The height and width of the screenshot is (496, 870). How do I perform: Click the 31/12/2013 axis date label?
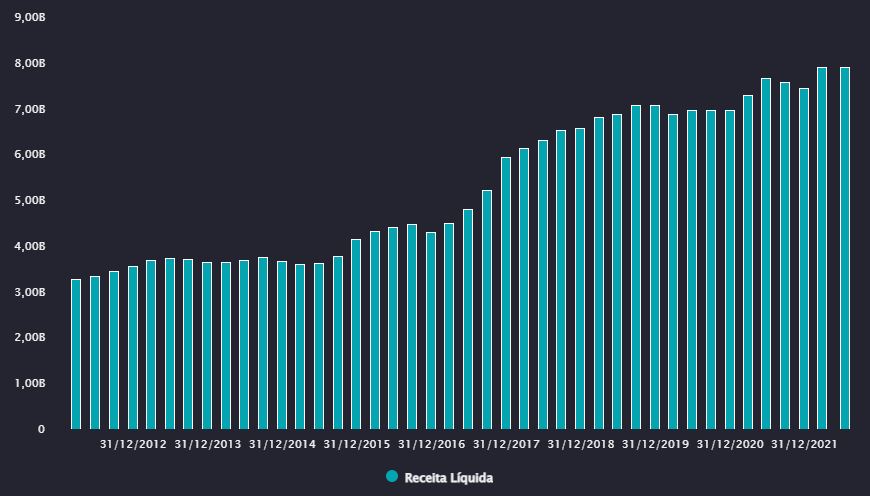(208, 444)
